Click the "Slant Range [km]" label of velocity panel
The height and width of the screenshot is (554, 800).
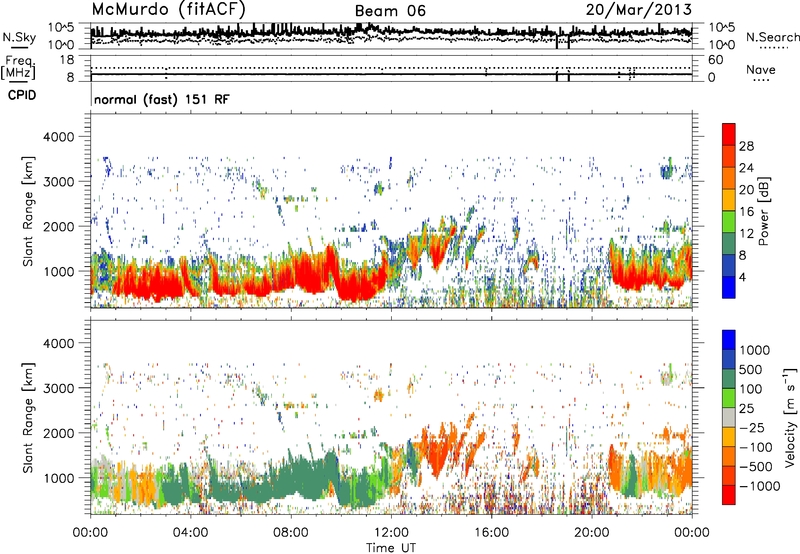pyautogui.click(x=28, y=418)
